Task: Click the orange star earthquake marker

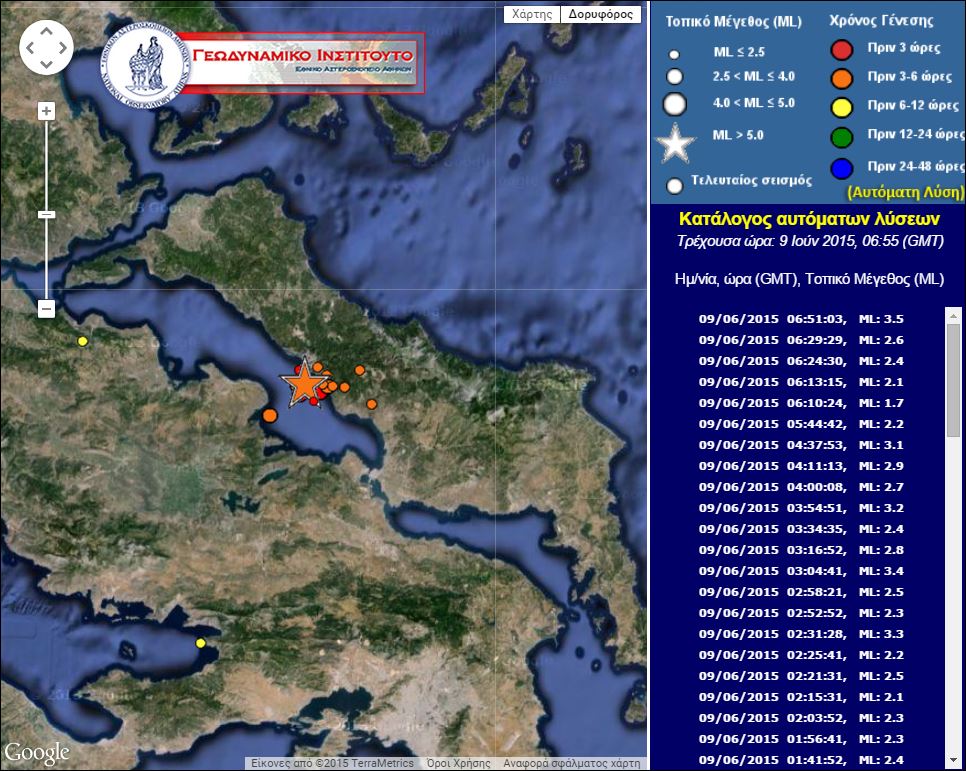Action: (x=301, y=384)
